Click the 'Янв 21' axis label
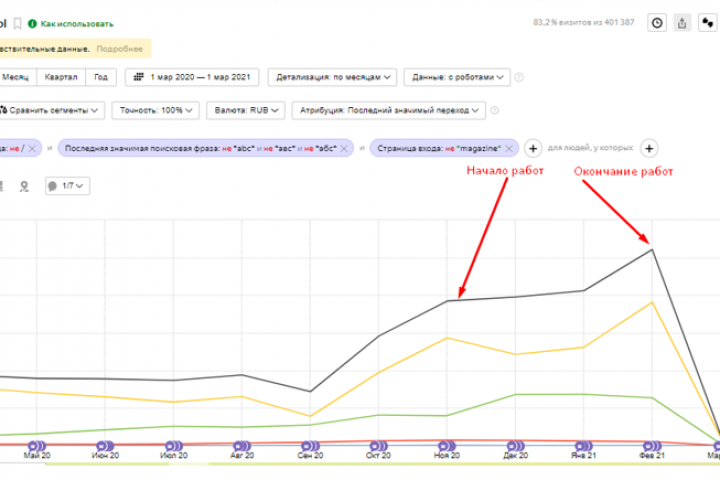 [x=584, y=456]
